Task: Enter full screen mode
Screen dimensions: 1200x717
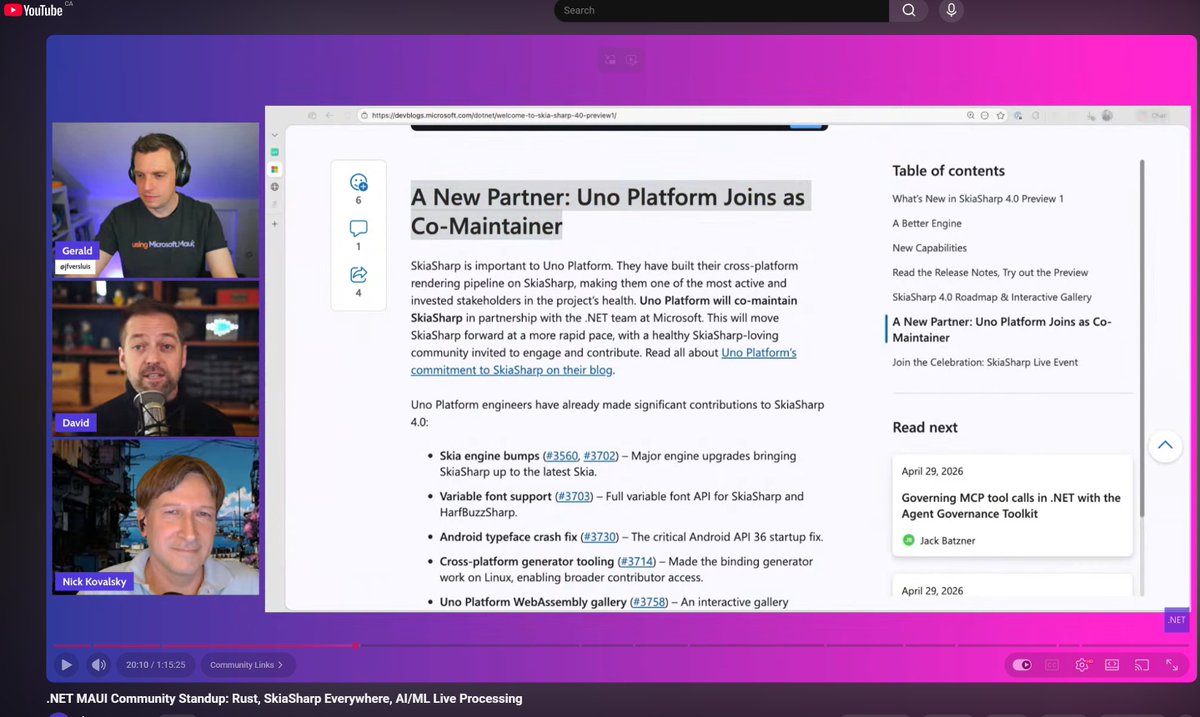Action: 1172,664
